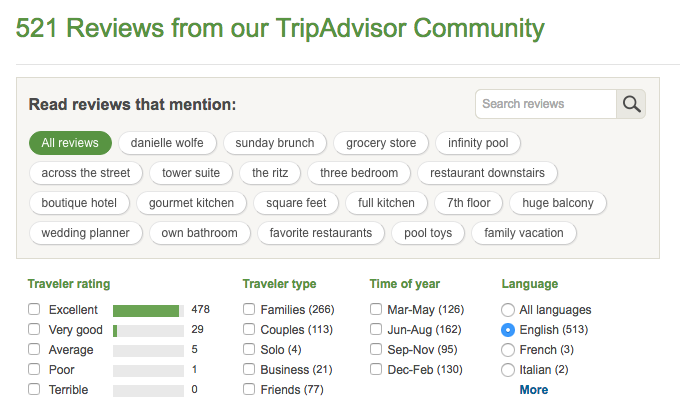Select the danielle wolfe tag
680x416 pixels.
[x=167, y=143]
